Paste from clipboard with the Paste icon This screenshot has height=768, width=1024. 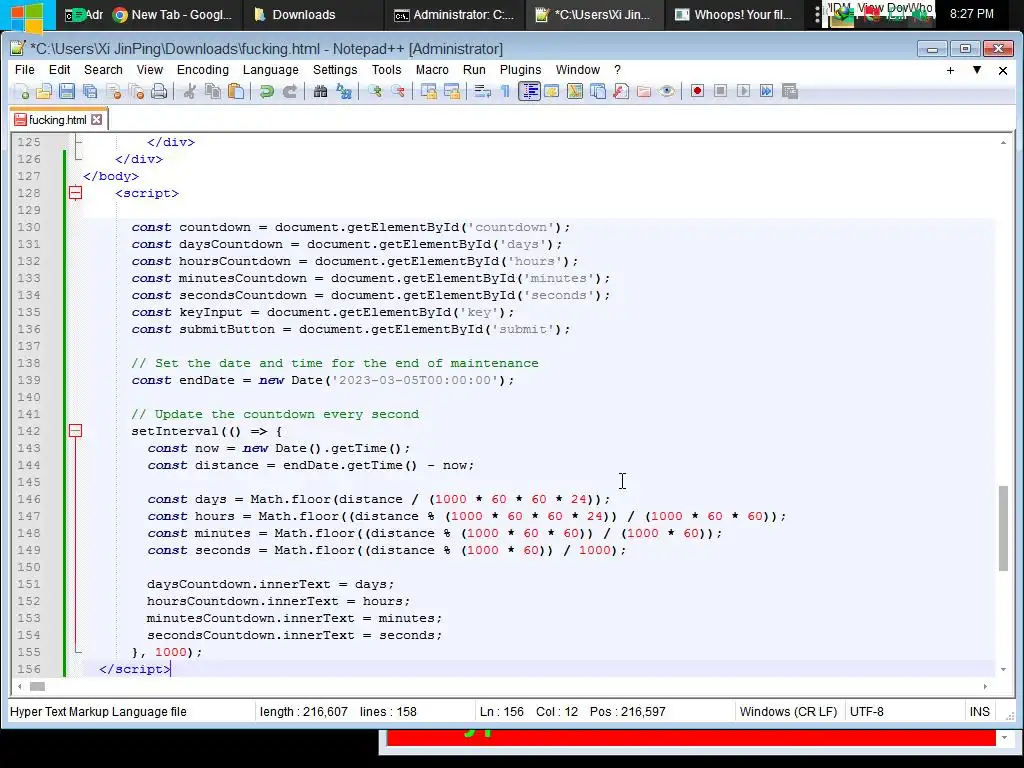click(236, 91)
